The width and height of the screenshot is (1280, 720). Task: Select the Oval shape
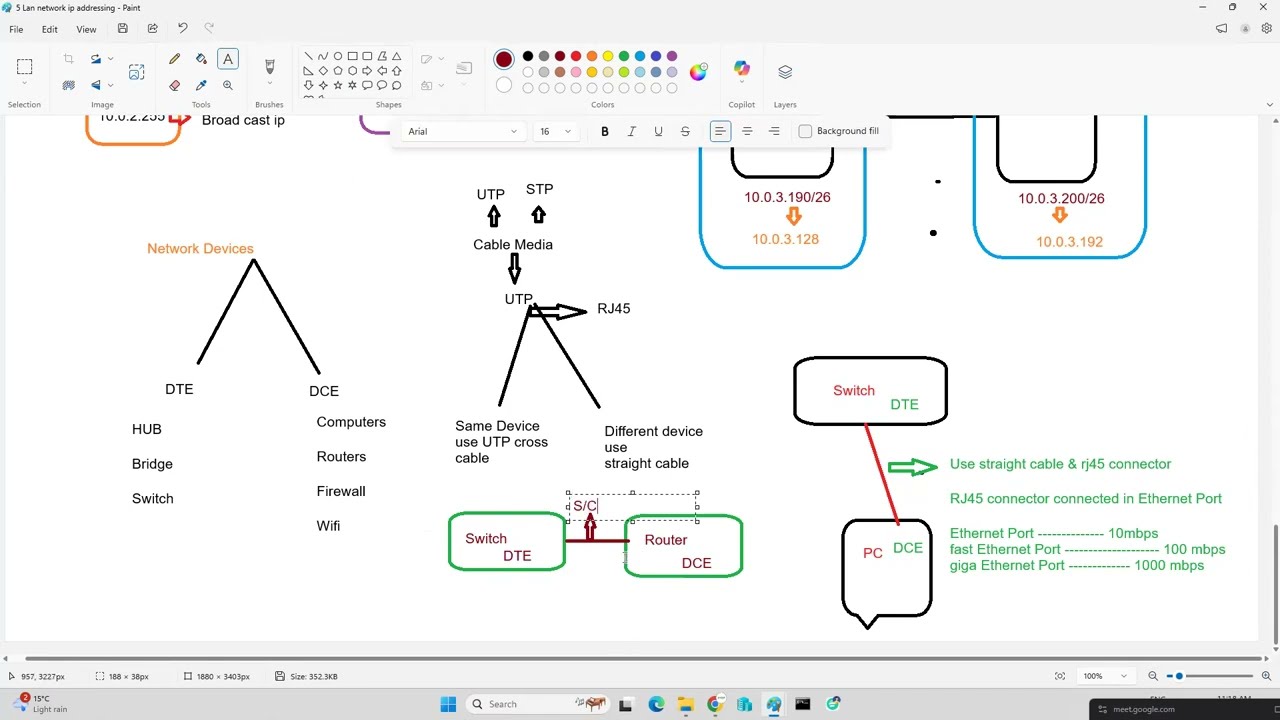click(x=338, y=56)
